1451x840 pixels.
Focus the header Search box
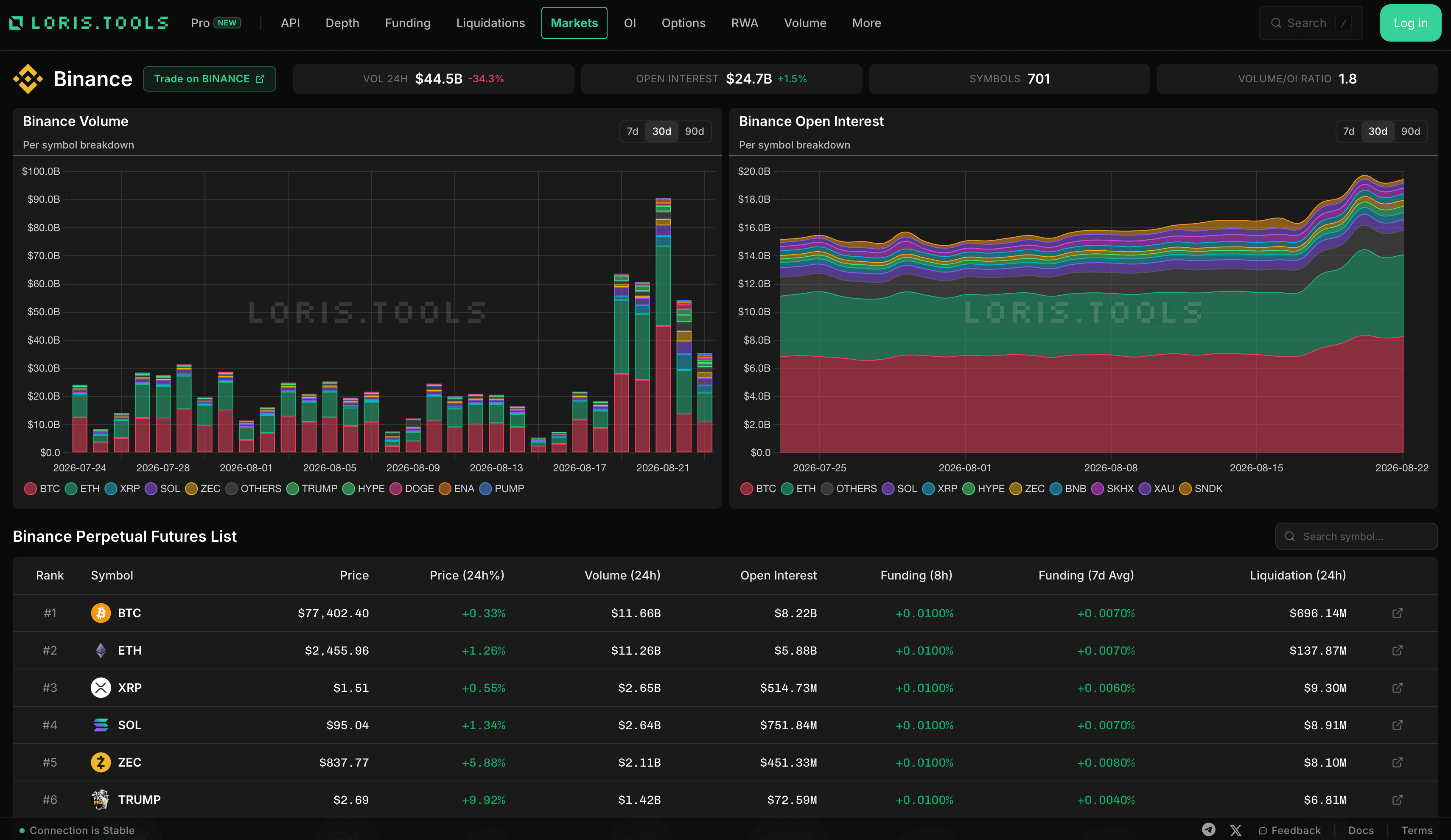(x=1311, y=23)
